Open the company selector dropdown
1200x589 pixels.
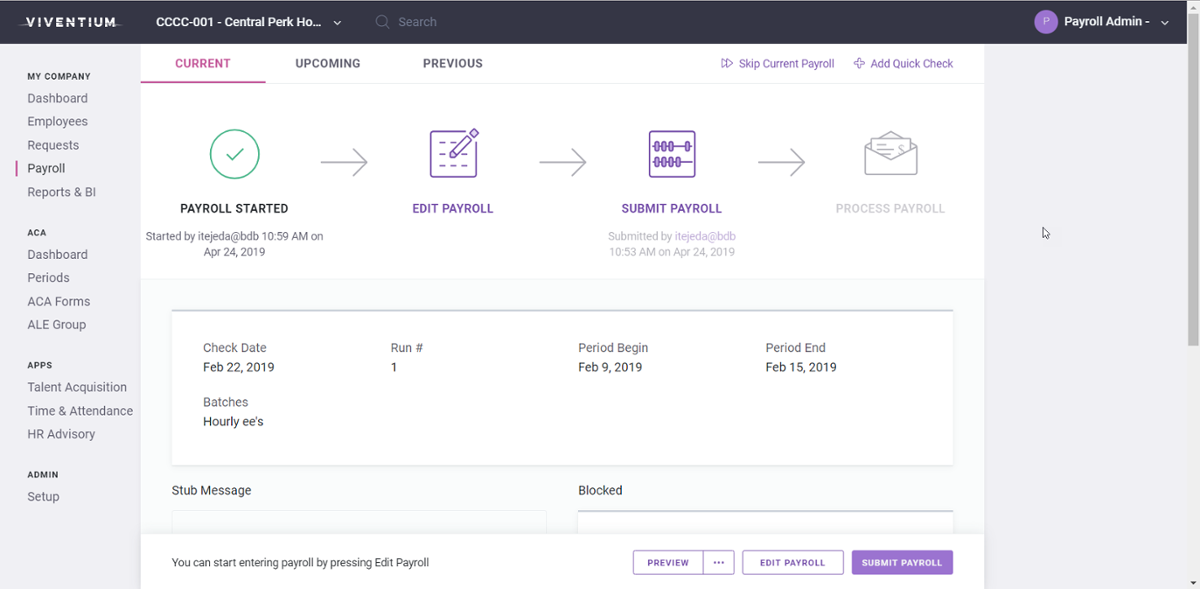[337, 21]
